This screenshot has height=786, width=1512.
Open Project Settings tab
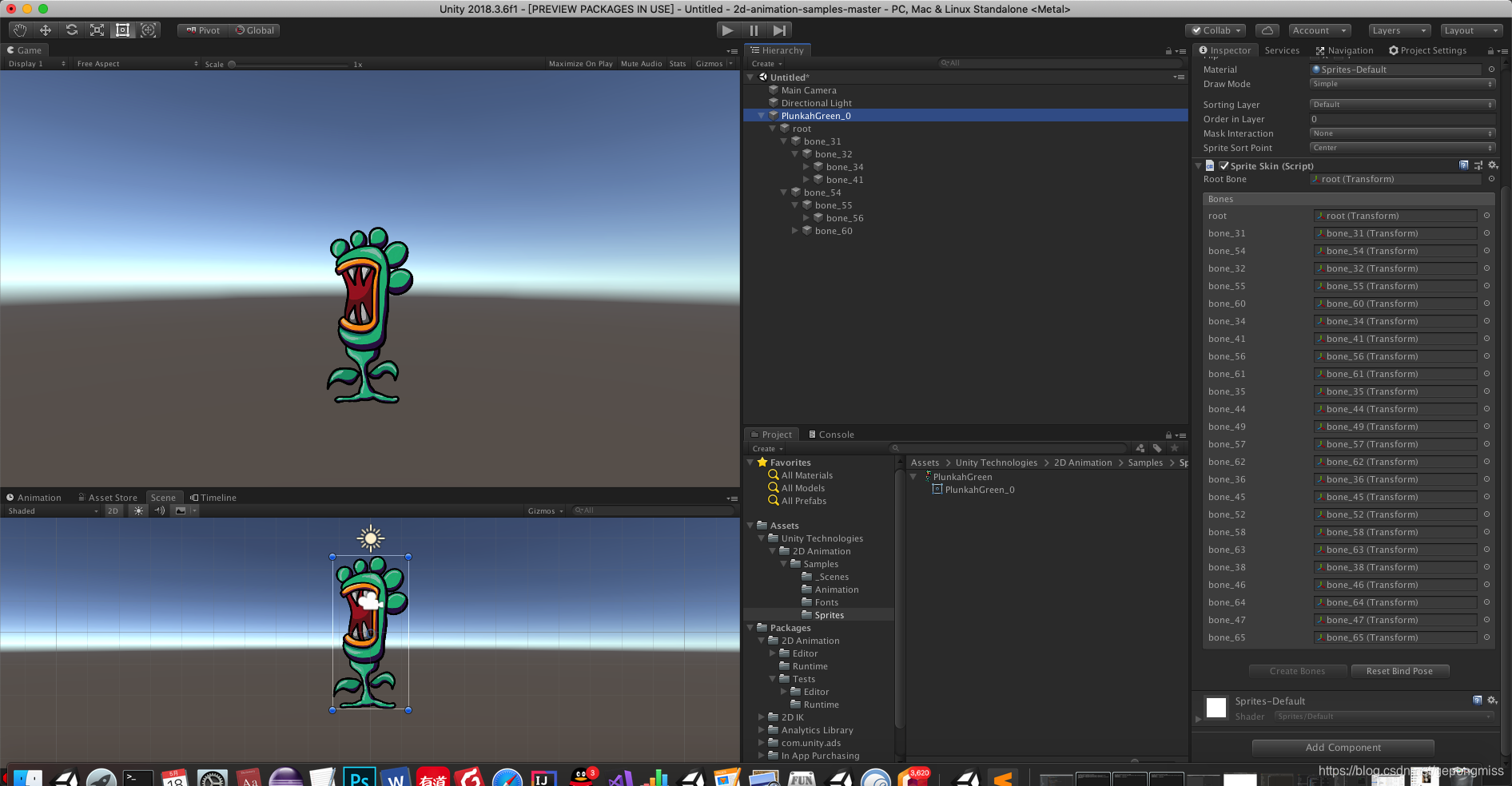pyautogui.click(x=1427, y=50)
